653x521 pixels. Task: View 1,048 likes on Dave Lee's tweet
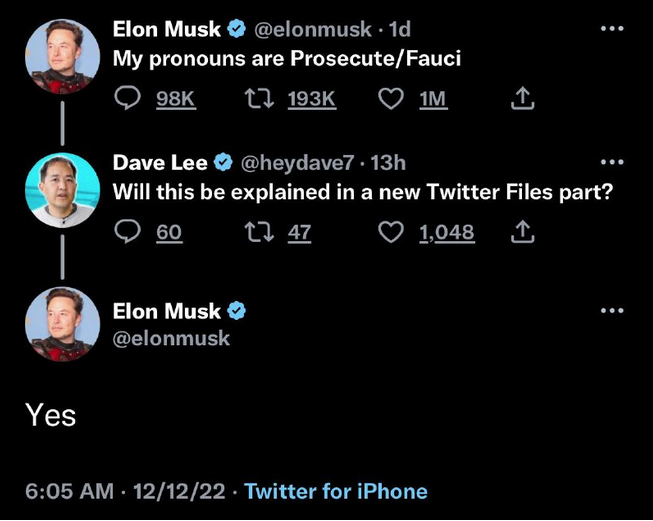[x=446, y=233]
